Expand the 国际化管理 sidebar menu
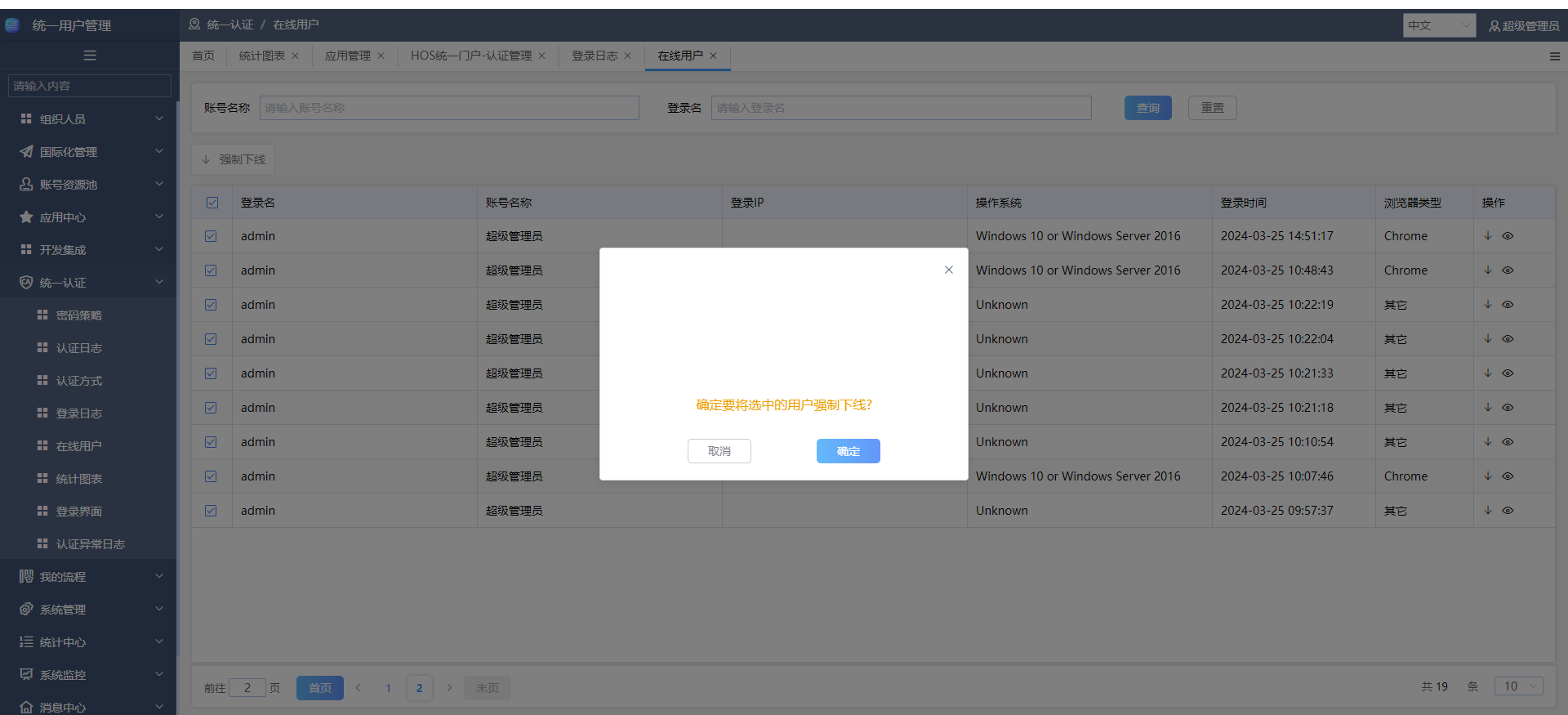The width and height of the screenshot is (1568, 715). tap(88, 151)
